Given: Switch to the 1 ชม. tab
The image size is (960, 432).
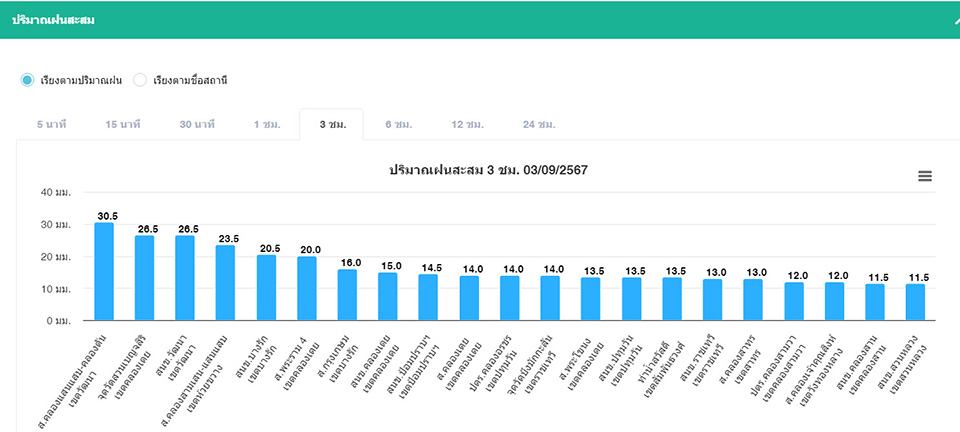Looking at the screenshot, I should 267,124.
